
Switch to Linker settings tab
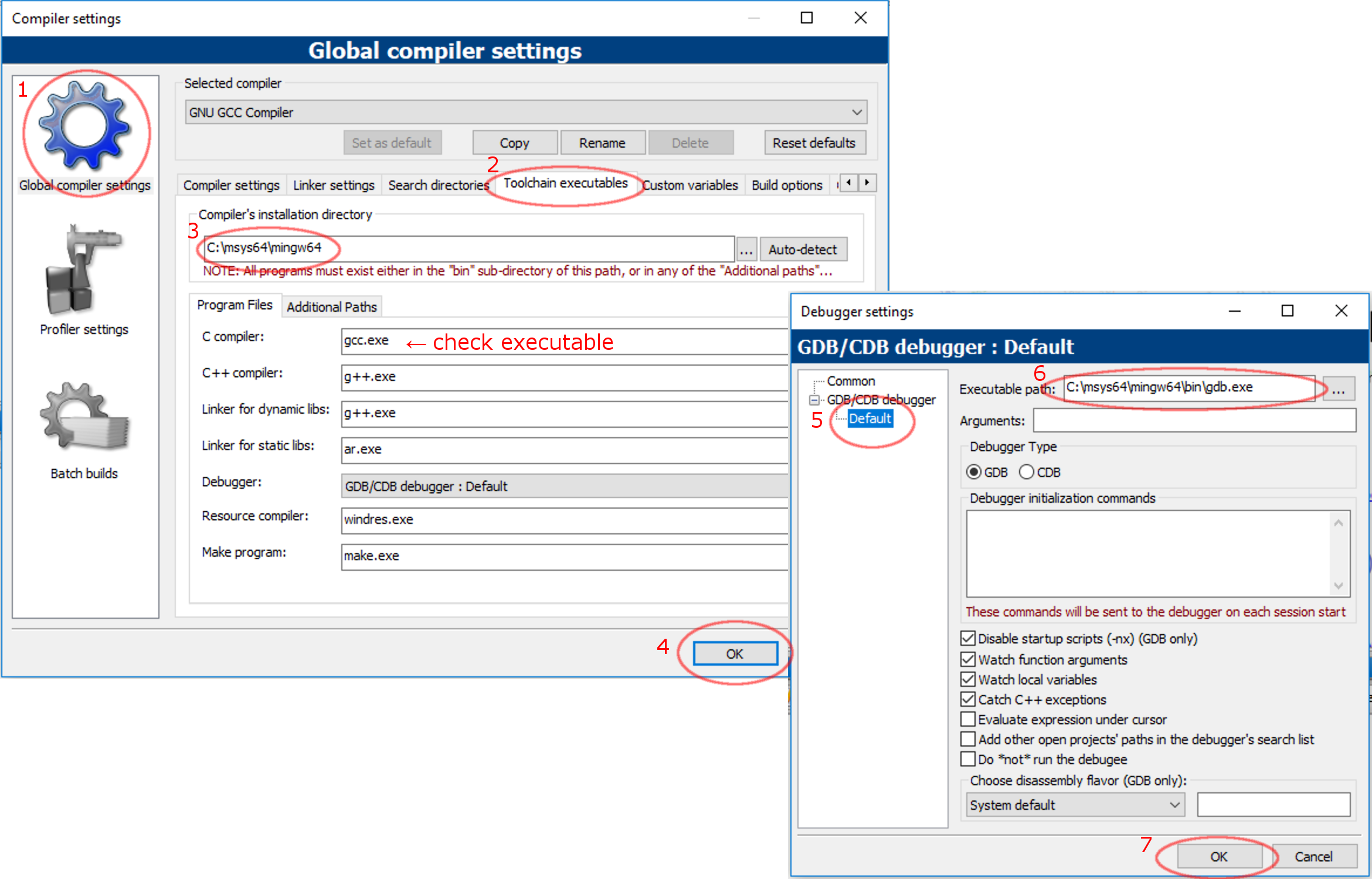pyautogui.click(x=334, y=185)
